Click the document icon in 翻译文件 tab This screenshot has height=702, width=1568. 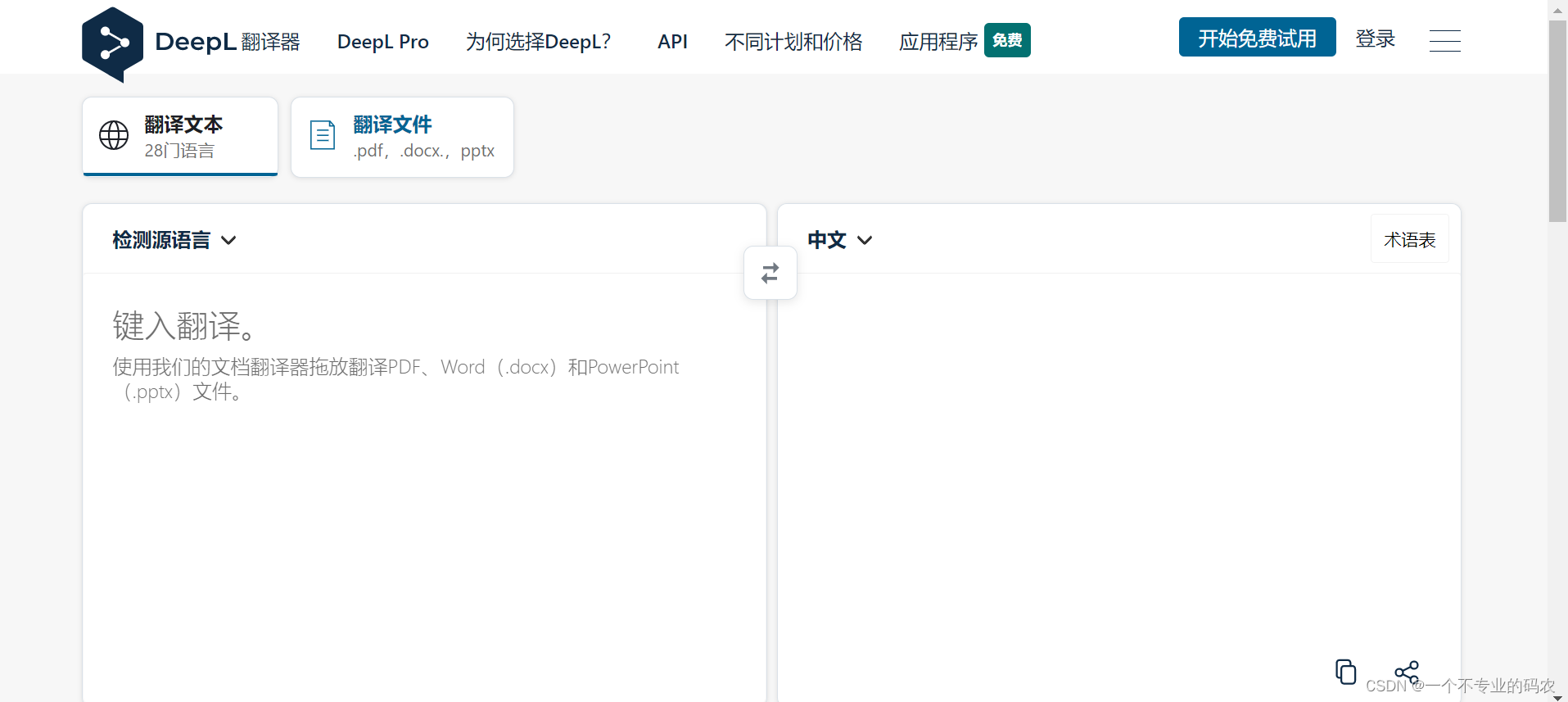(323, 135)
